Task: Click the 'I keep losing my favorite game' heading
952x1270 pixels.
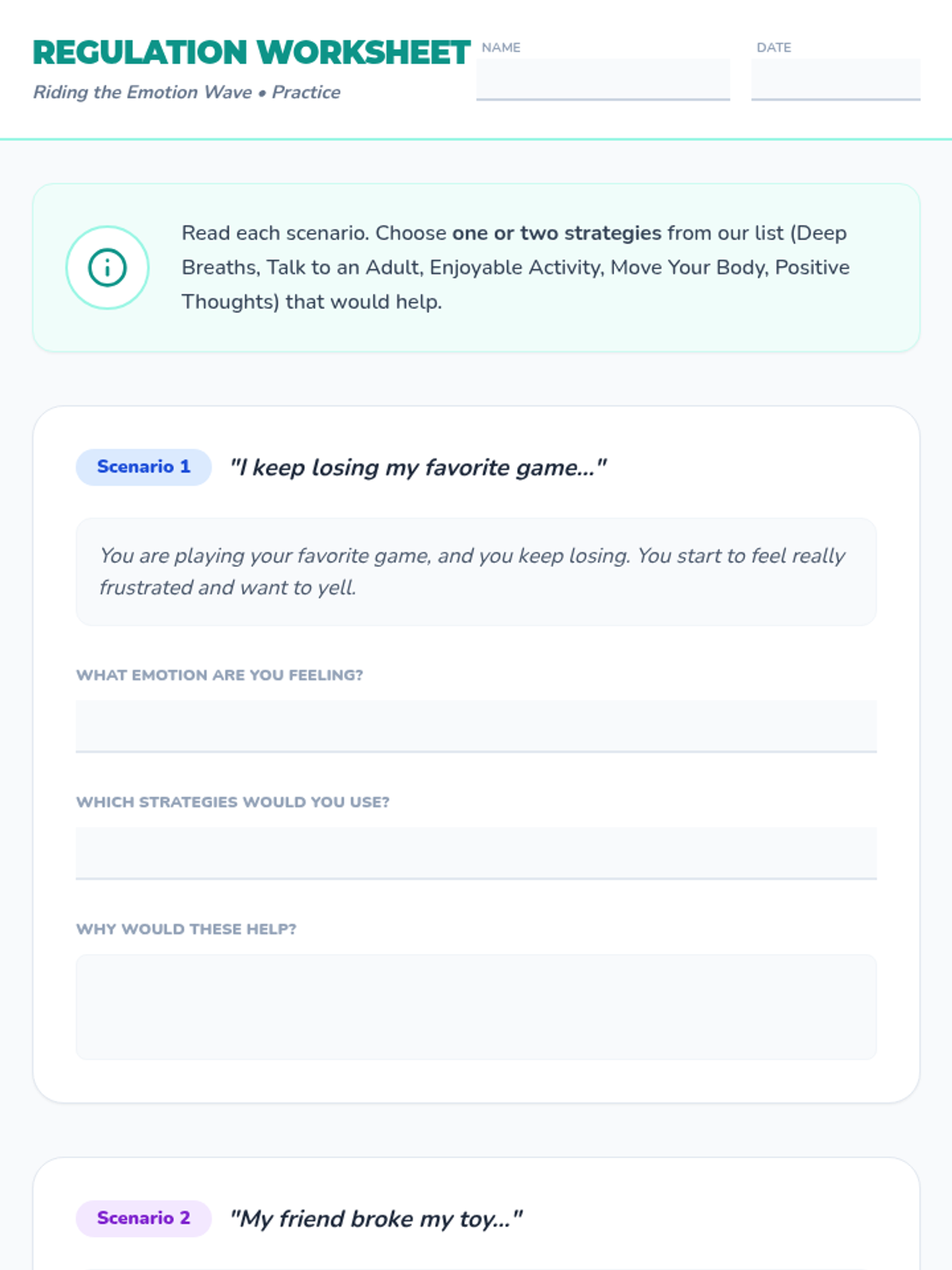Action: pos(417,468)
